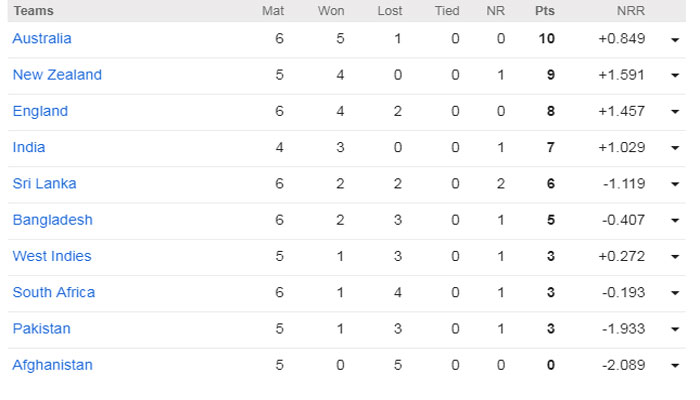The width and height of the screenshot is (700, 400).
Task: Open the Sri Lanka team page
Action: [44, 184]
